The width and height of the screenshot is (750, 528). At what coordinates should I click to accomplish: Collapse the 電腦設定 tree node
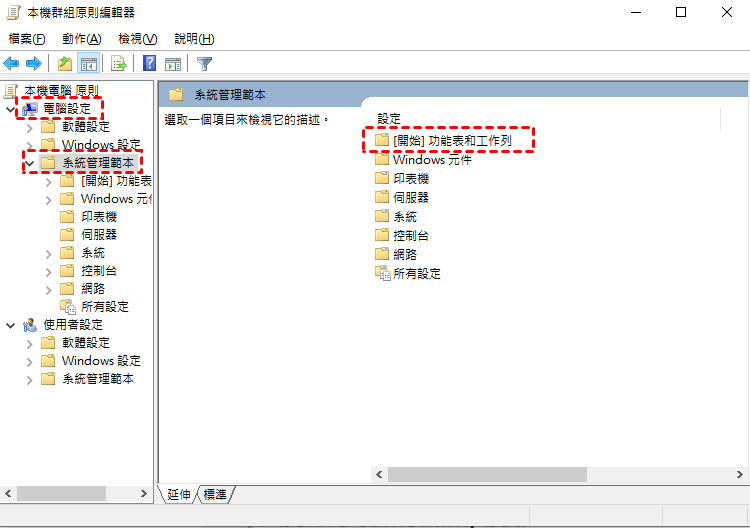11,110
